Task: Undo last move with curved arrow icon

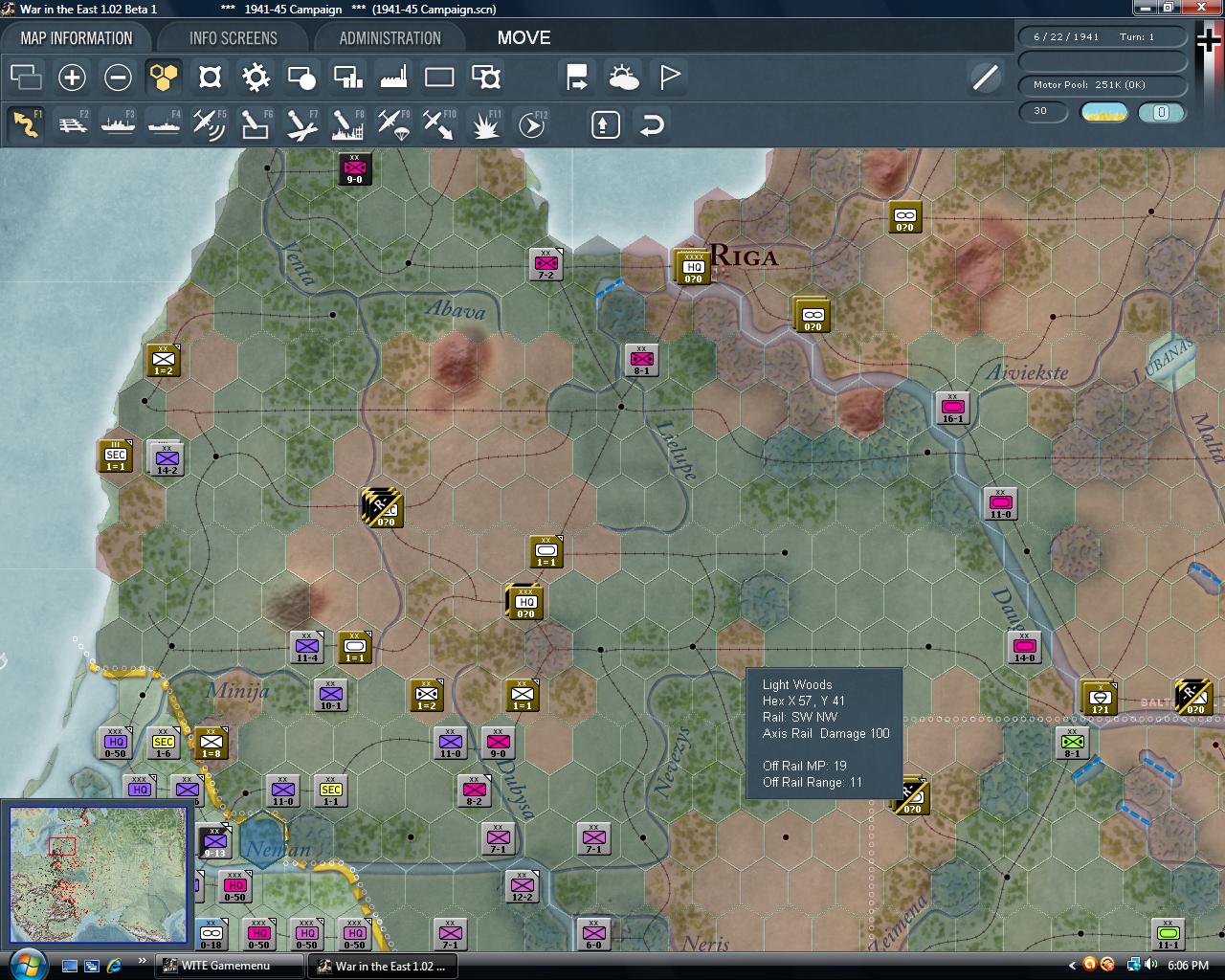Action: 652,124
